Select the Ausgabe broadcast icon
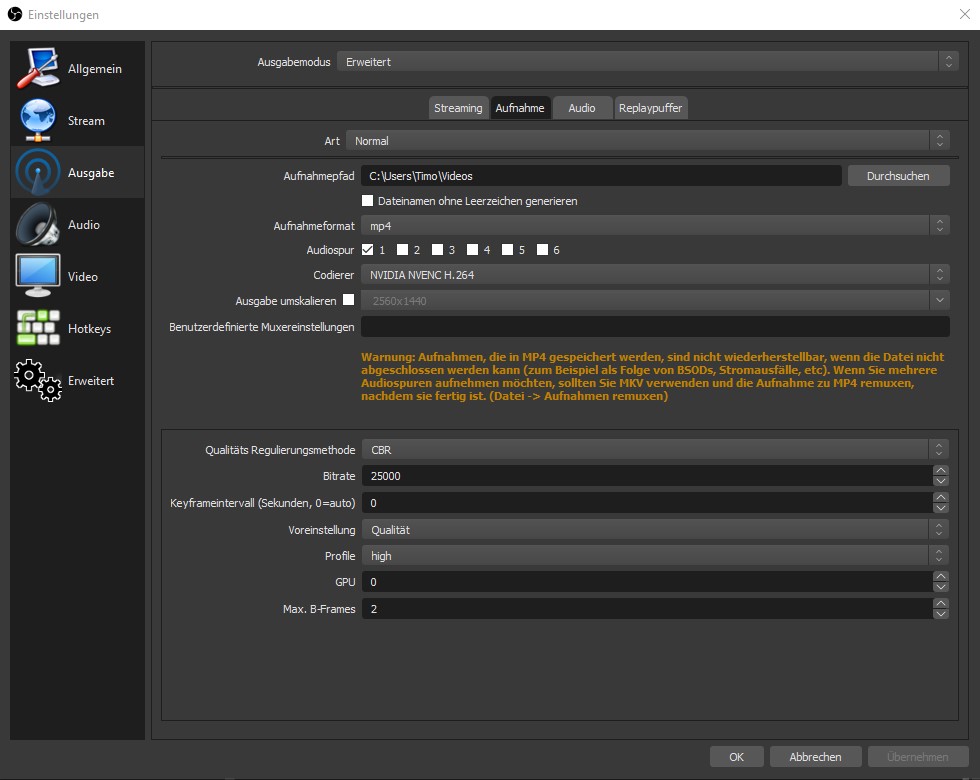Image resolution: width=980 pixels, height=780 pixels. (x=38, y=172)
